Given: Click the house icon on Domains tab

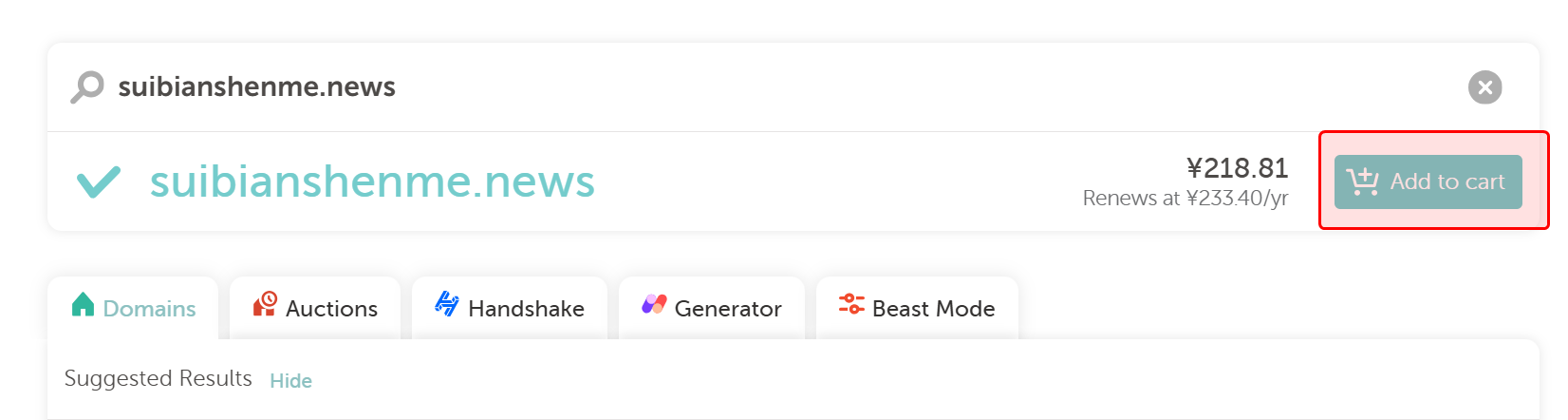Looking at the screenshot, I should (x=84, y=305).
